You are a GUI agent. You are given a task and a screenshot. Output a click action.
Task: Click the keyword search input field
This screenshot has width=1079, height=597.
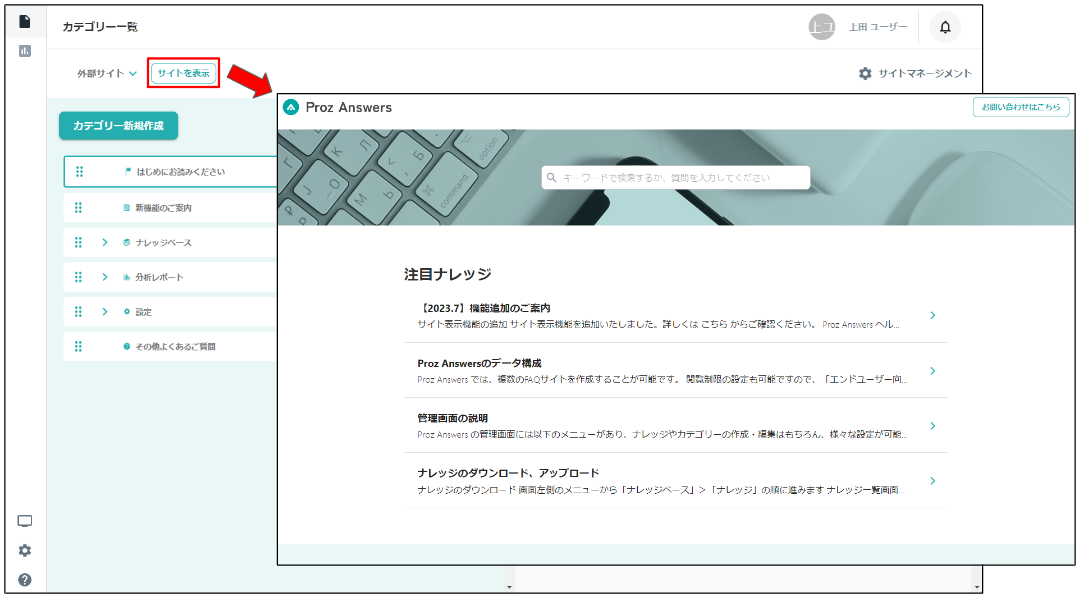pos(676,177)
